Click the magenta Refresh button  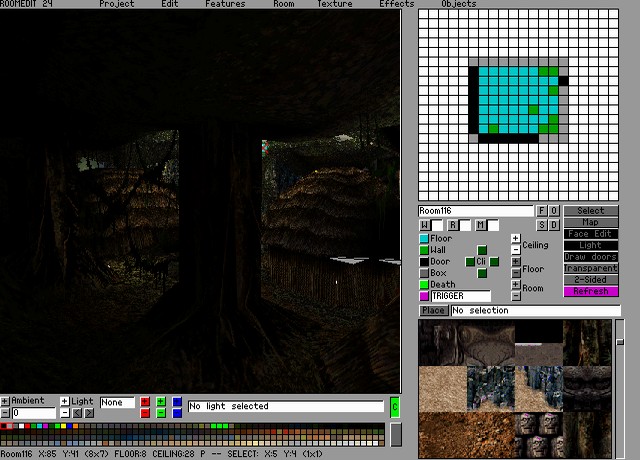pyautogui.click(x=591, y=291)
